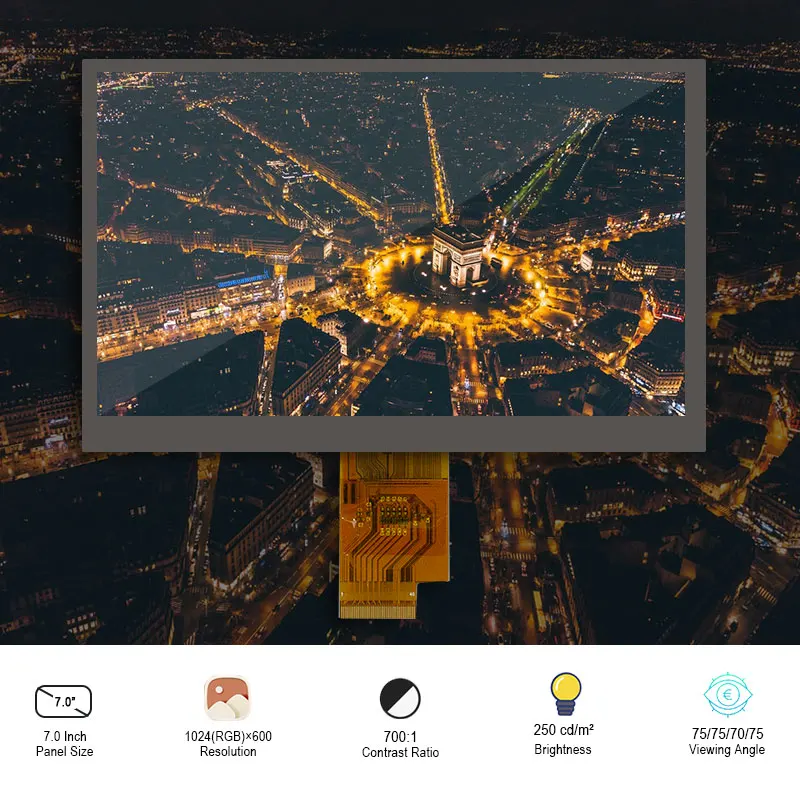
Task: Click the '250 cd/m² Brightness' text
Action: [x=563, y=739]
